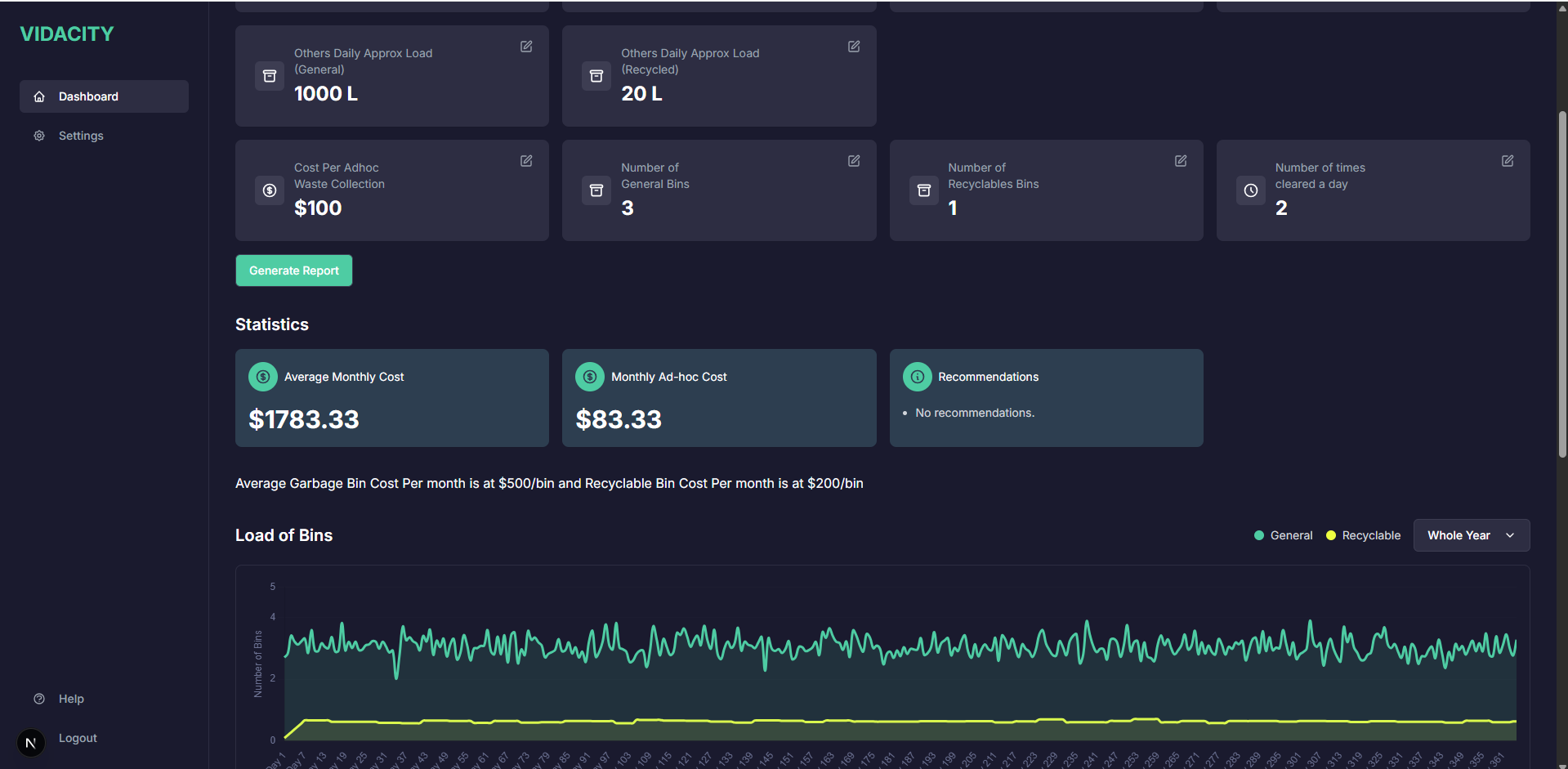Edit Others Daily Approx Load (General) value
Screen dimensions: 1568x769
526,47
